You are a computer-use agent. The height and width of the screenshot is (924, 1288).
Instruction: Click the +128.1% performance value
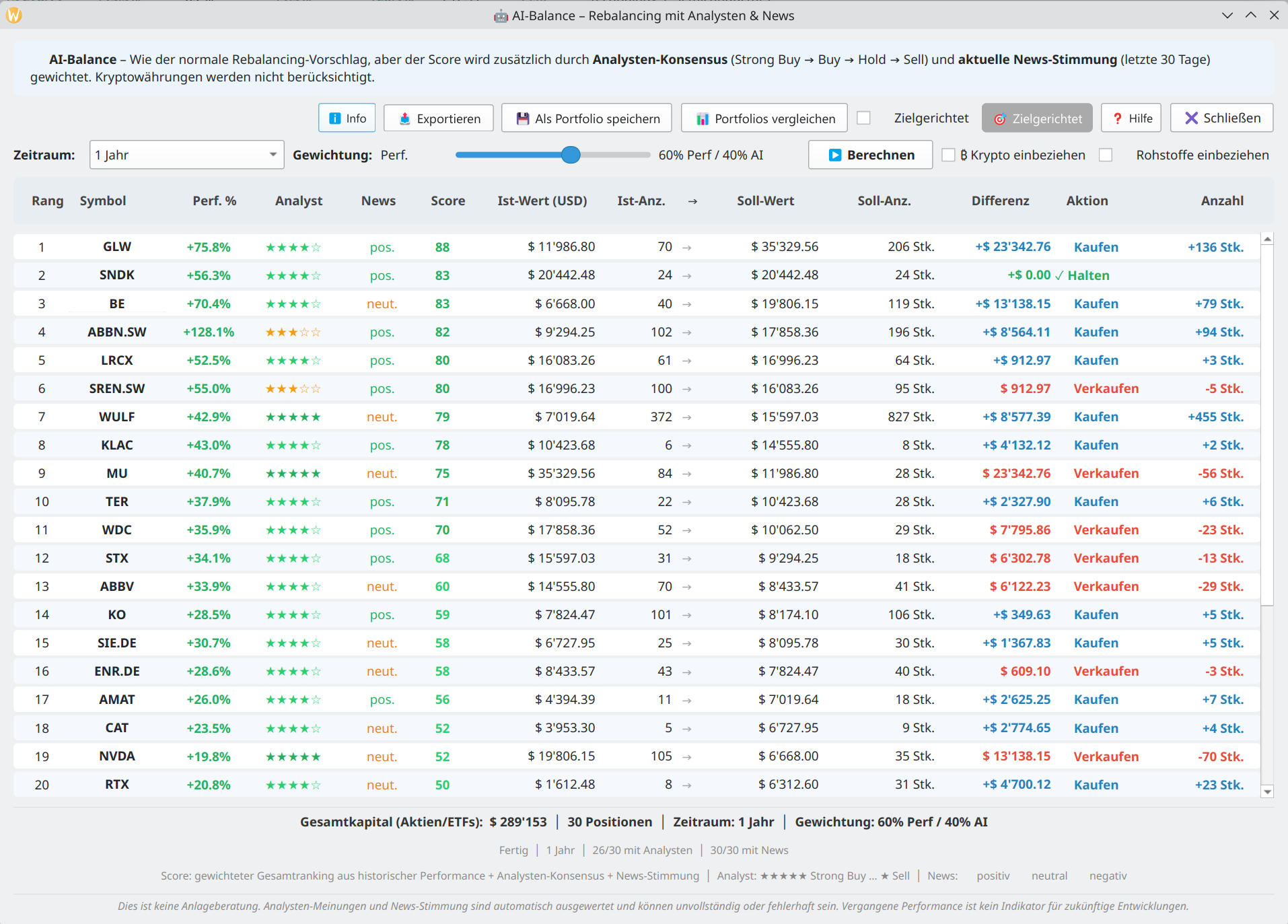click(209, 332)
